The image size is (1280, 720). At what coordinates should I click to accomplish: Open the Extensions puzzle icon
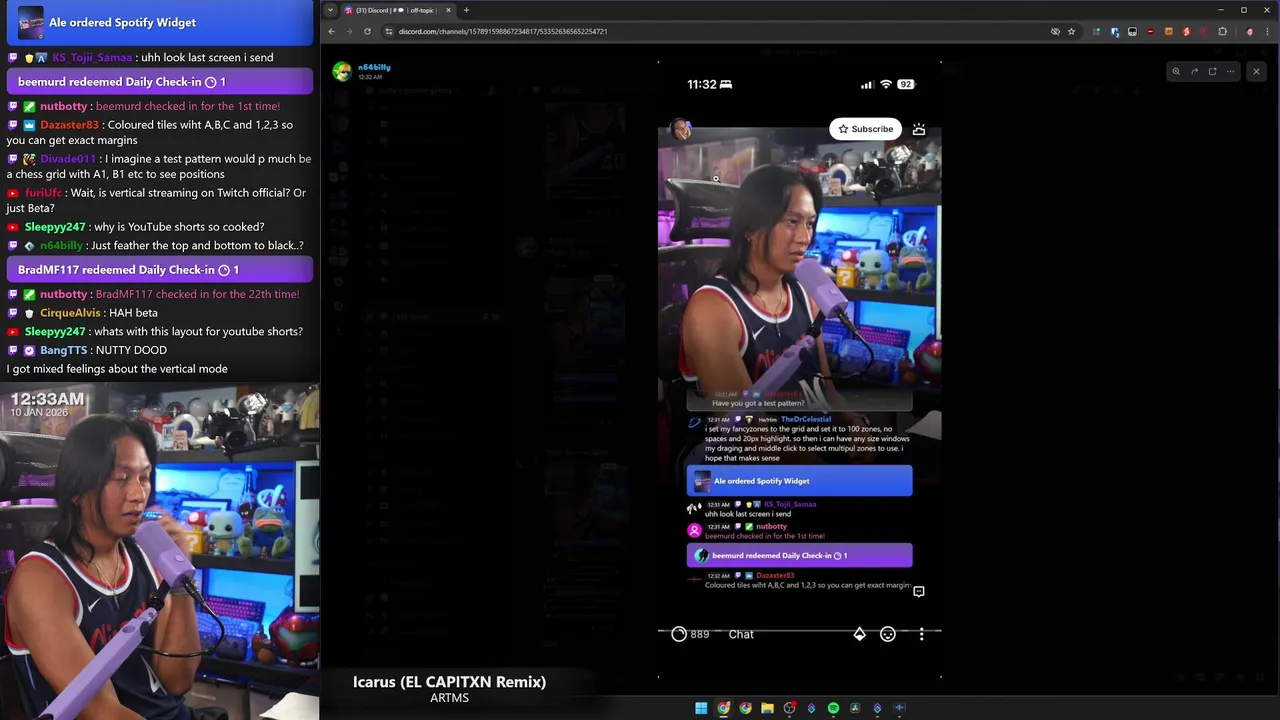[x=1222, y=31]
